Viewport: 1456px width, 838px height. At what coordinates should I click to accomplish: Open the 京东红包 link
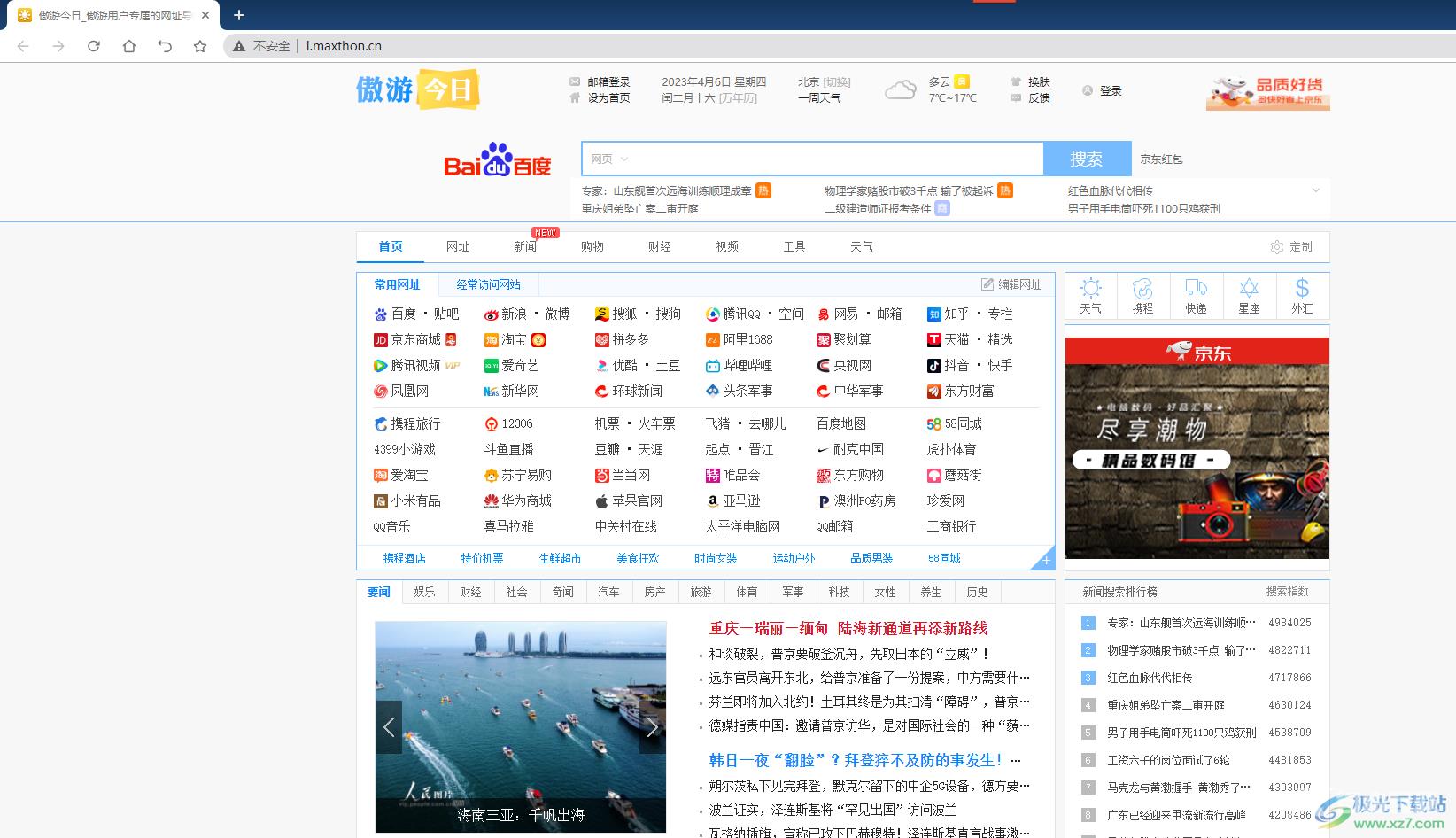(x=1161, y=159)
